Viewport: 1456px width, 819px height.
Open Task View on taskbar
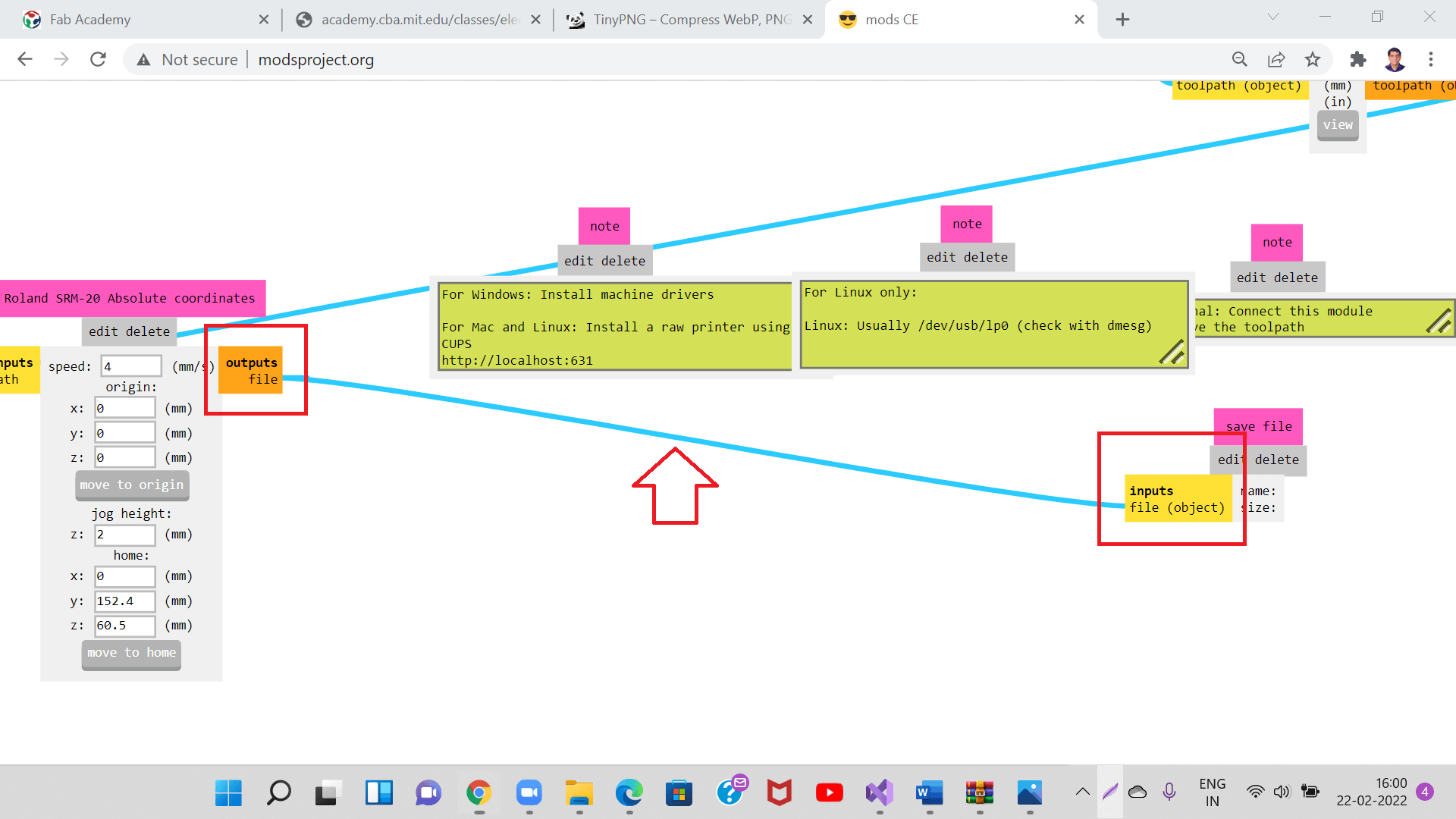pos(328,793)
